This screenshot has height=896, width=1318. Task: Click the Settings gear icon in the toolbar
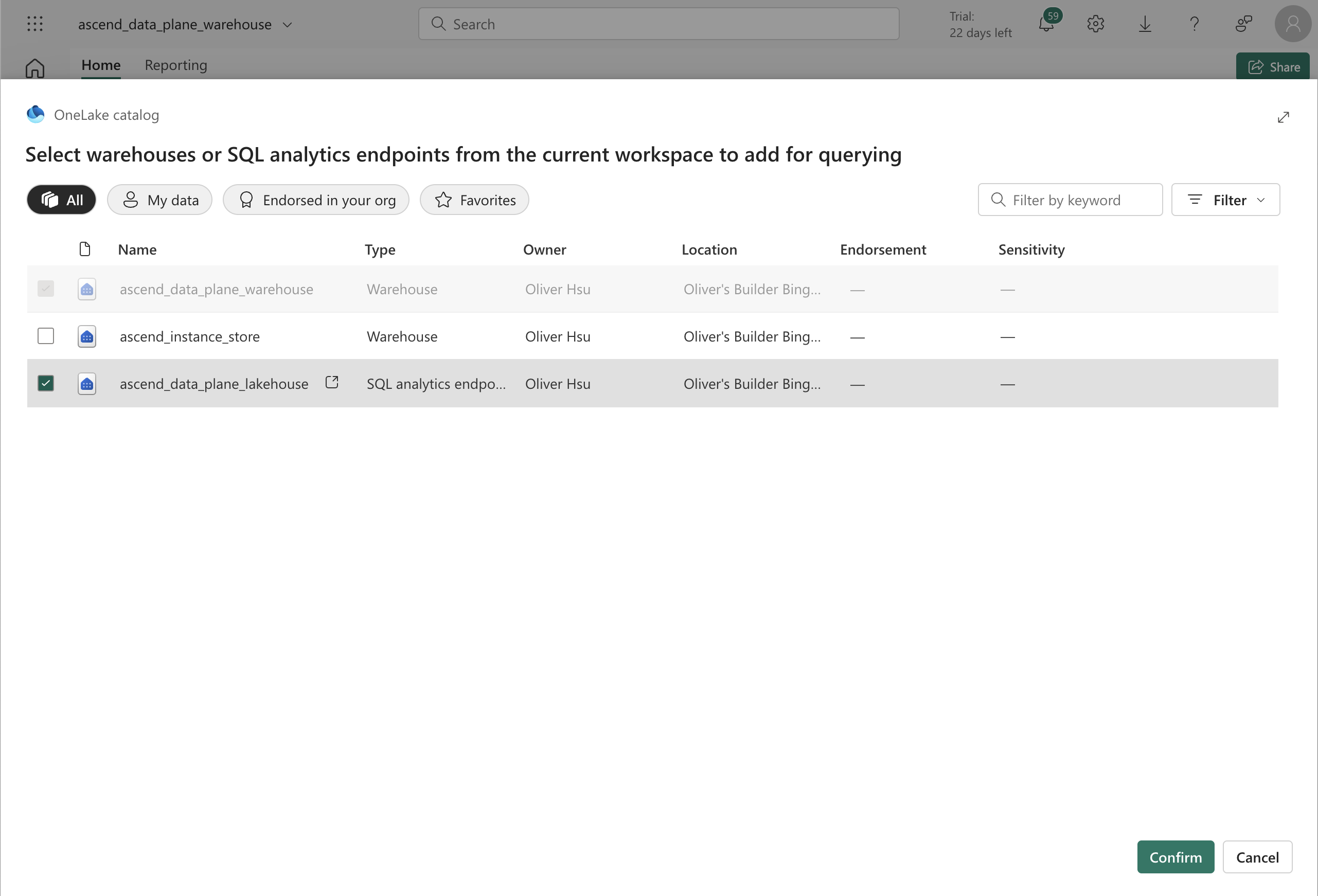[1096, 23]
